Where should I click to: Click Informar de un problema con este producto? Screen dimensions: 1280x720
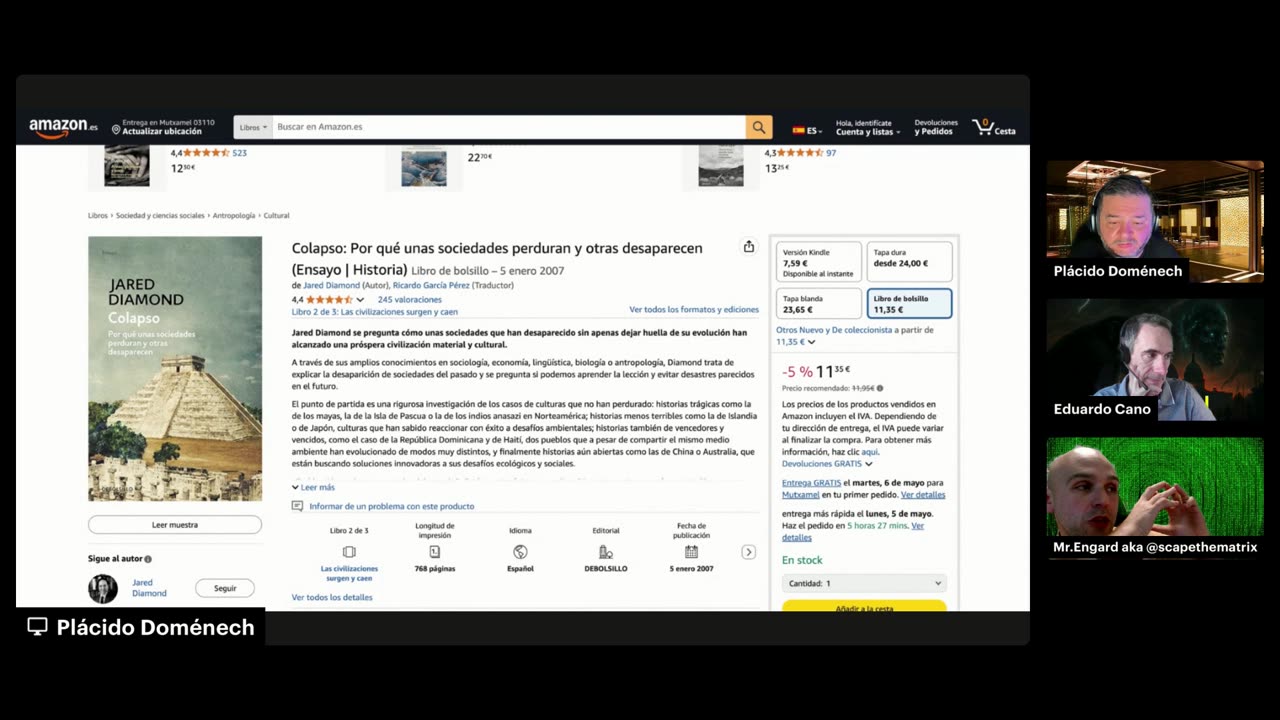pos(391,506)
